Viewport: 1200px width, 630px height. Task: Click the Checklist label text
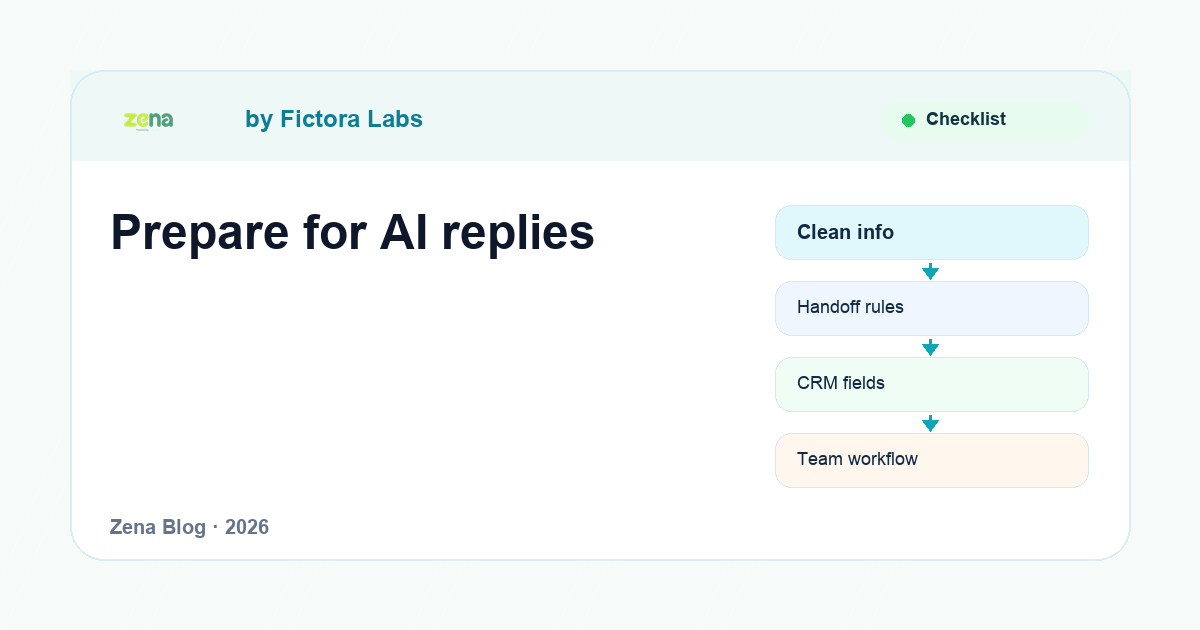click(966, 119)
